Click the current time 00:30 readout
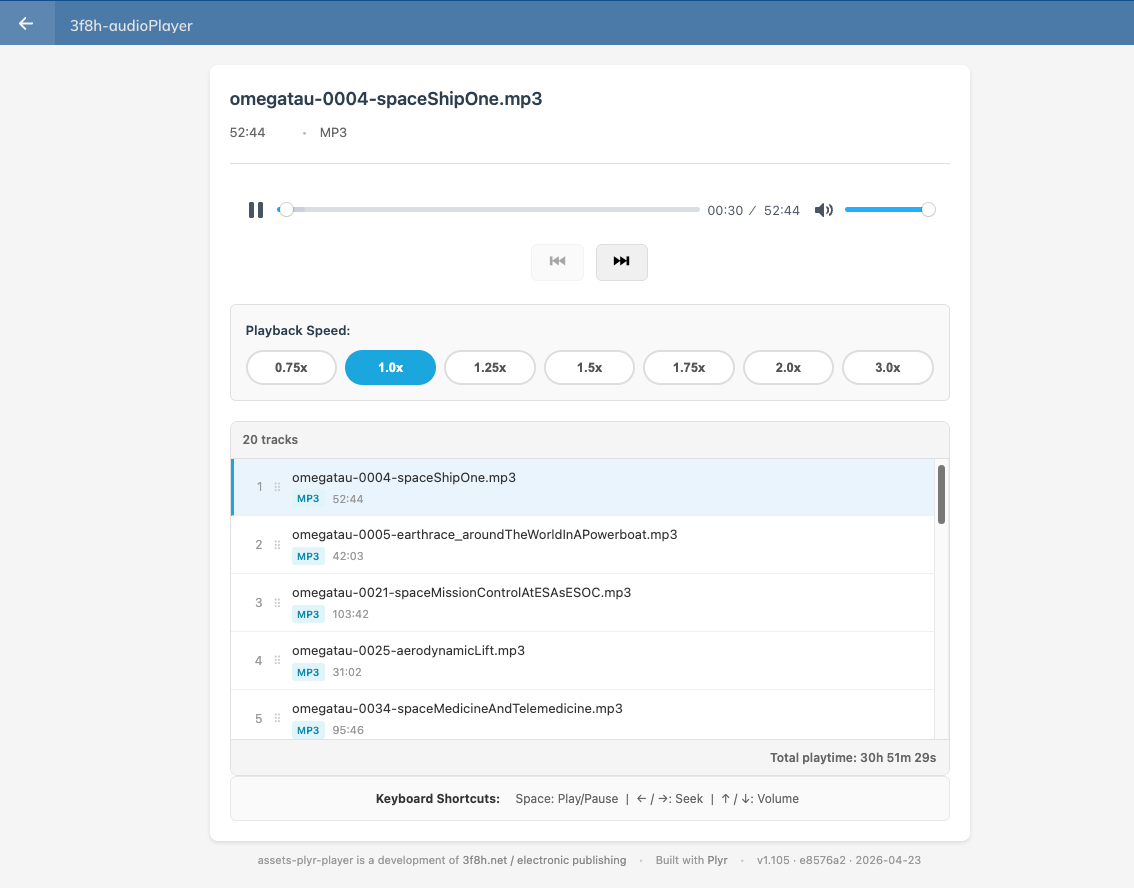The image size is (1134, 888). (725, 210)
